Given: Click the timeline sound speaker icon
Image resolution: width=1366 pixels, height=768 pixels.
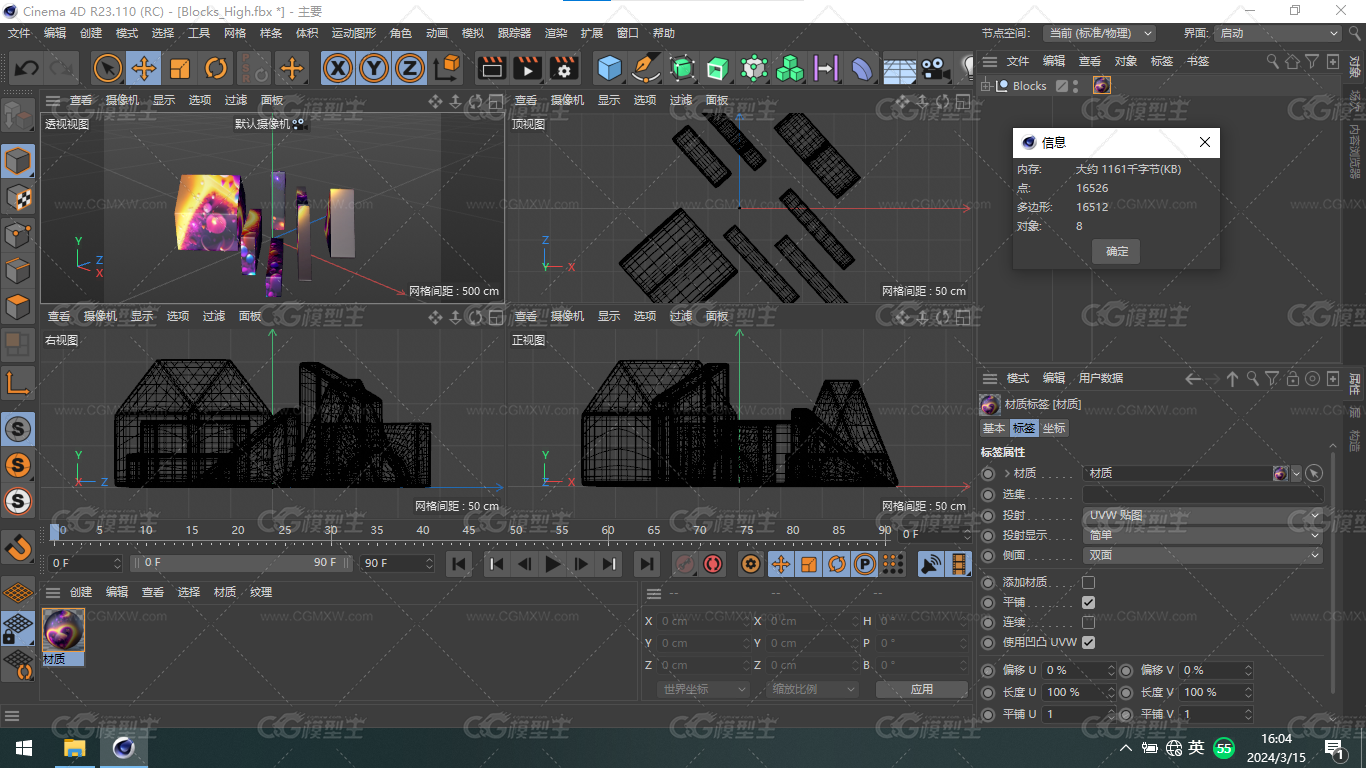Looking at the screenshot, I should pyautogui.click(x=931, y=564).
